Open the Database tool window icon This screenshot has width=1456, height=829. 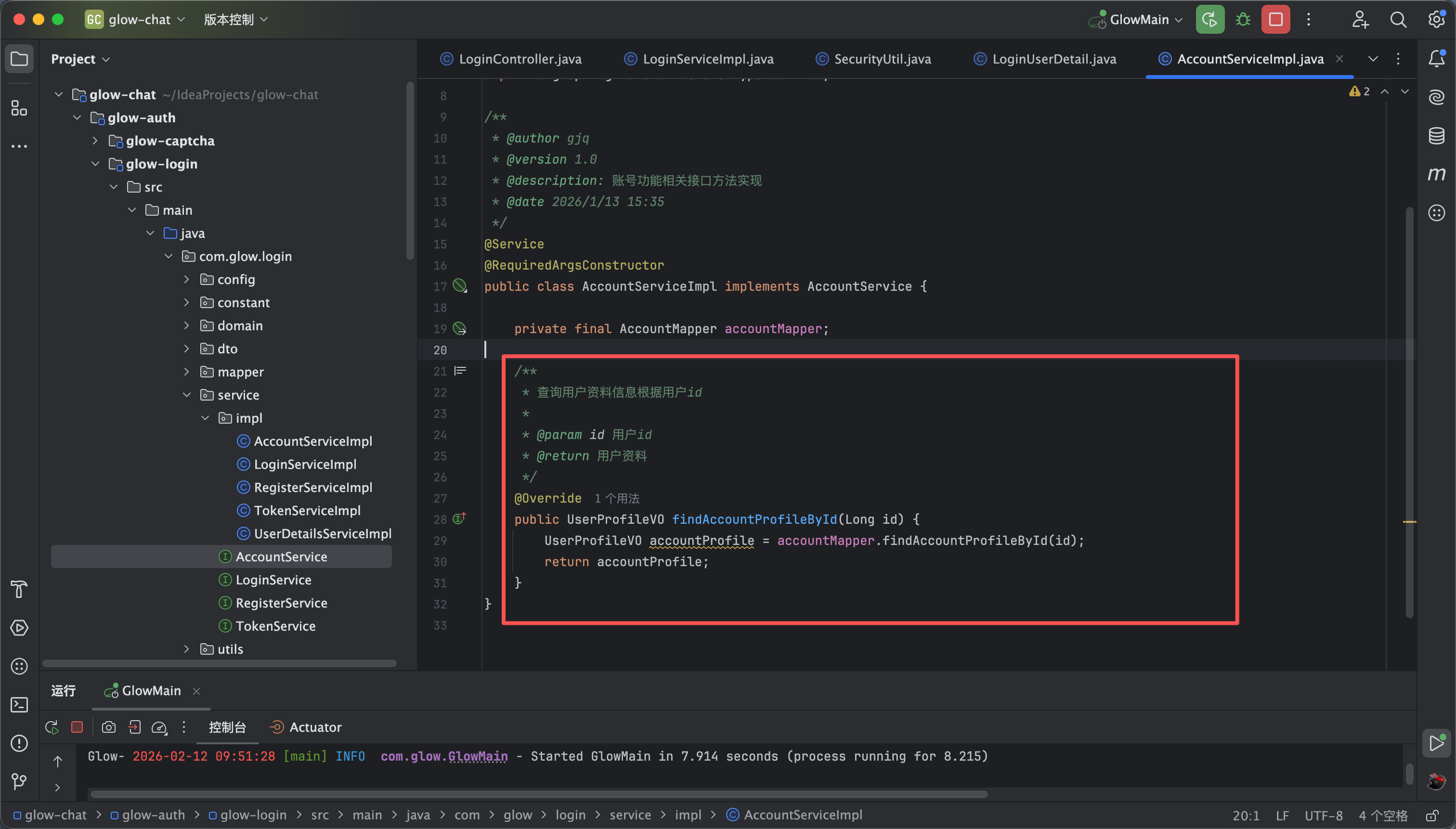pos(1436,135)
